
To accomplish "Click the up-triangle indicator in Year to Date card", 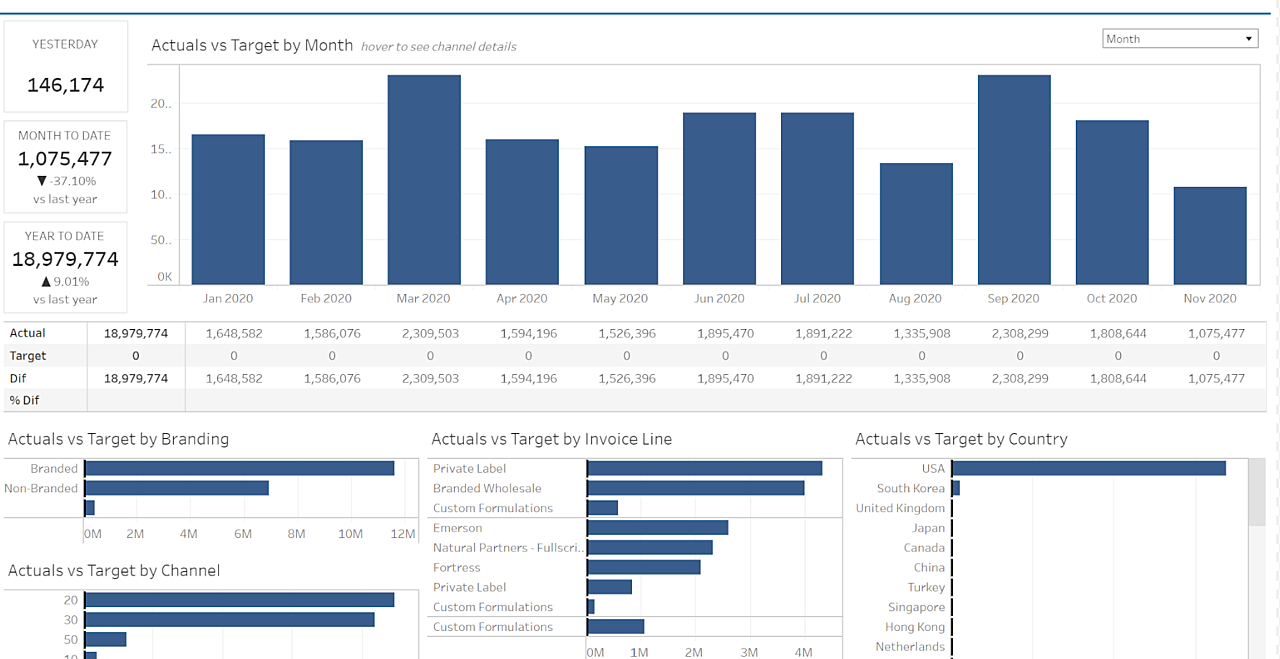I will (x=45, y=281).
